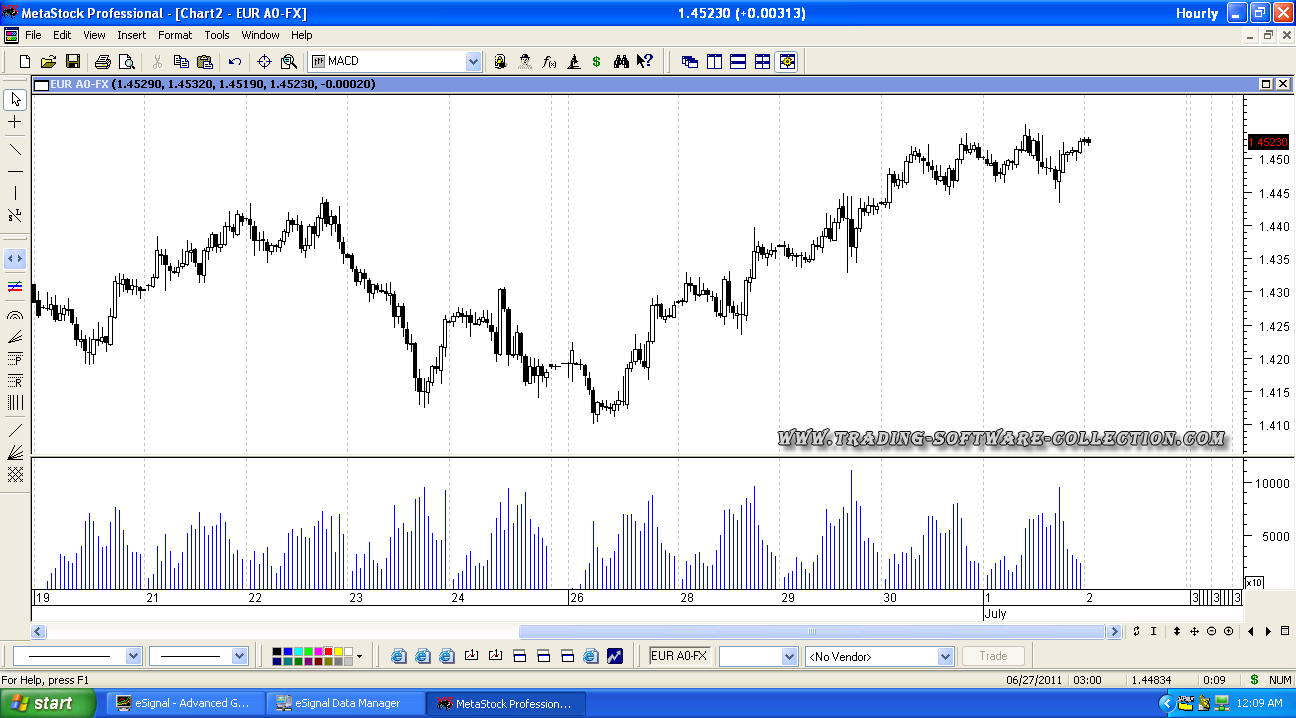Select the crosshair tool in left toolbar
Screen dimensions: 1296x718
pos(15,122)
